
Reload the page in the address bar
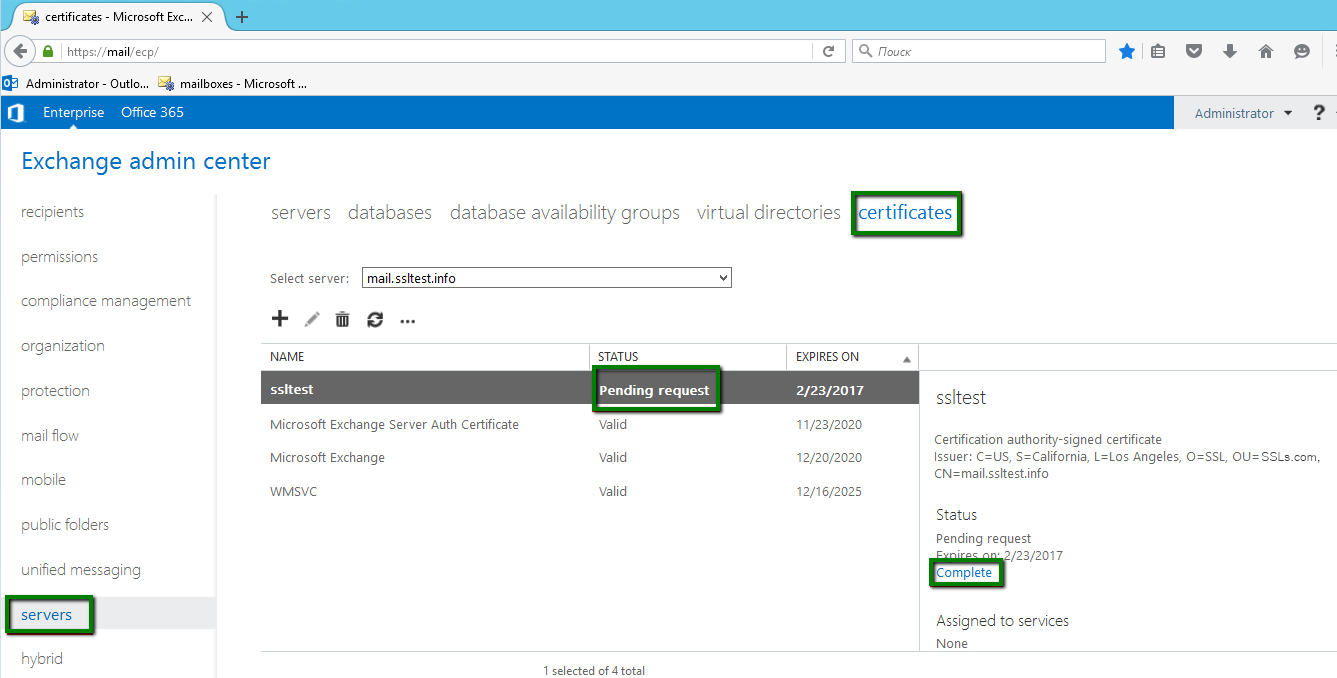(x=828, y=51)
